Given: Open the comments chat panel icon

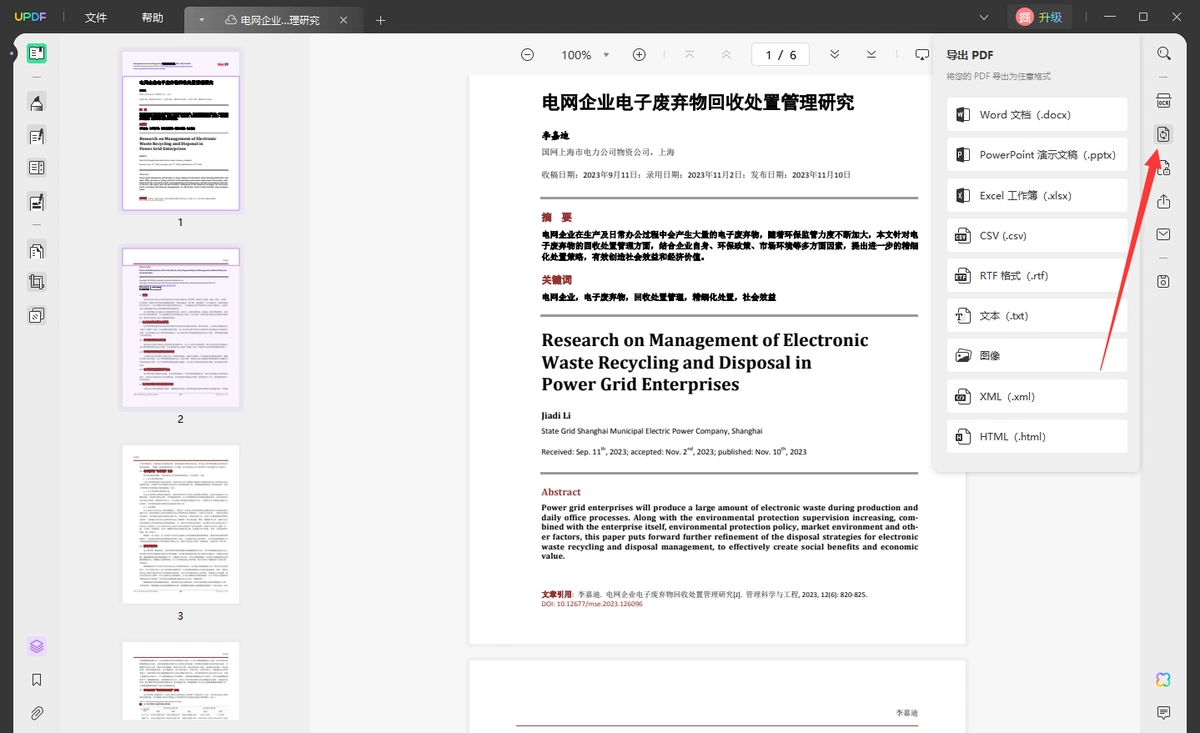Looking at the screenshot, I should 1163,713.
